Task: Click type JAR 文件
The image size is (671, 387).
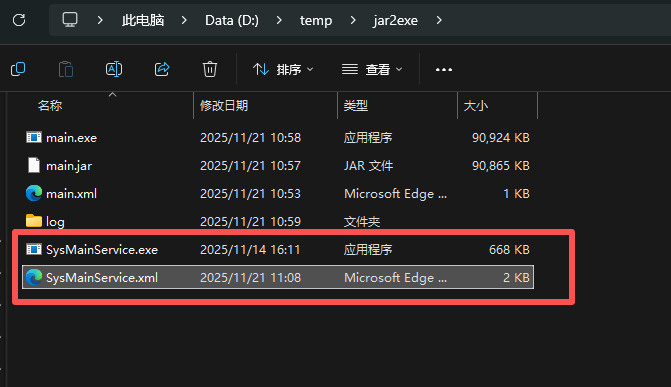Action: [x=368, y=166]
